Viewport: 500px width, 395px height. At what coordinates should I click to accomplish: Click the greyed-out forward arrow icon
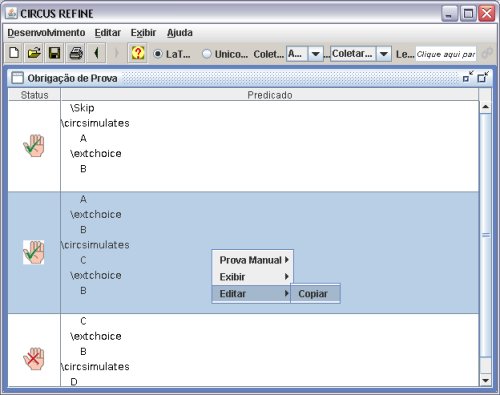click(x=116, y=53)
